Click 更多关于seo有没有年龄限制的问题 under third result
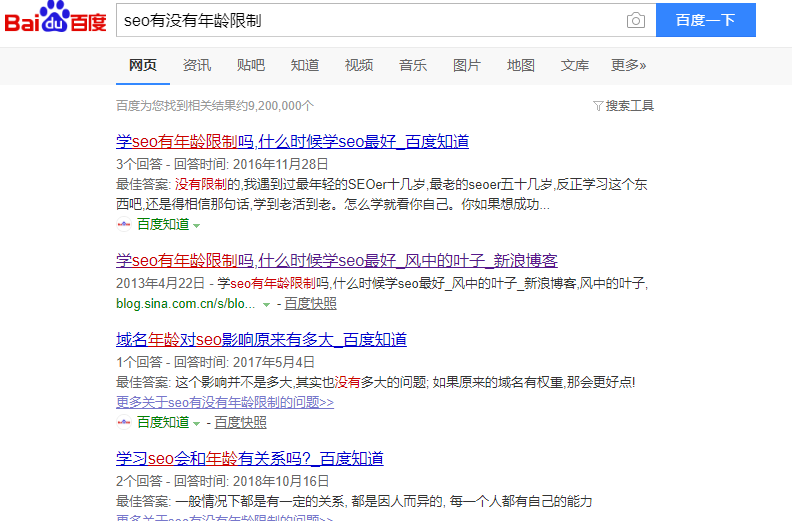Image resolution: width=792 pixels, height=521 pixels. [225, 402]
